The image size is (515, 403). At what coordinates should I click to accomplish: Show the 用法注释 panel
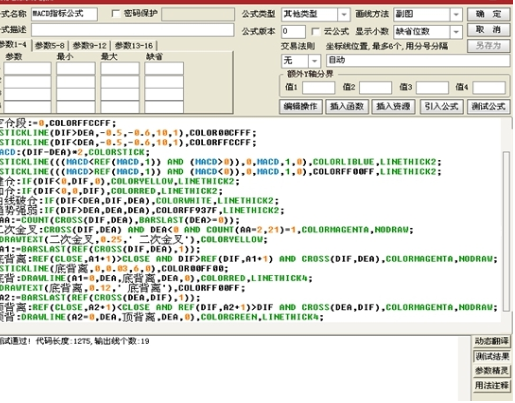[492, 385]
